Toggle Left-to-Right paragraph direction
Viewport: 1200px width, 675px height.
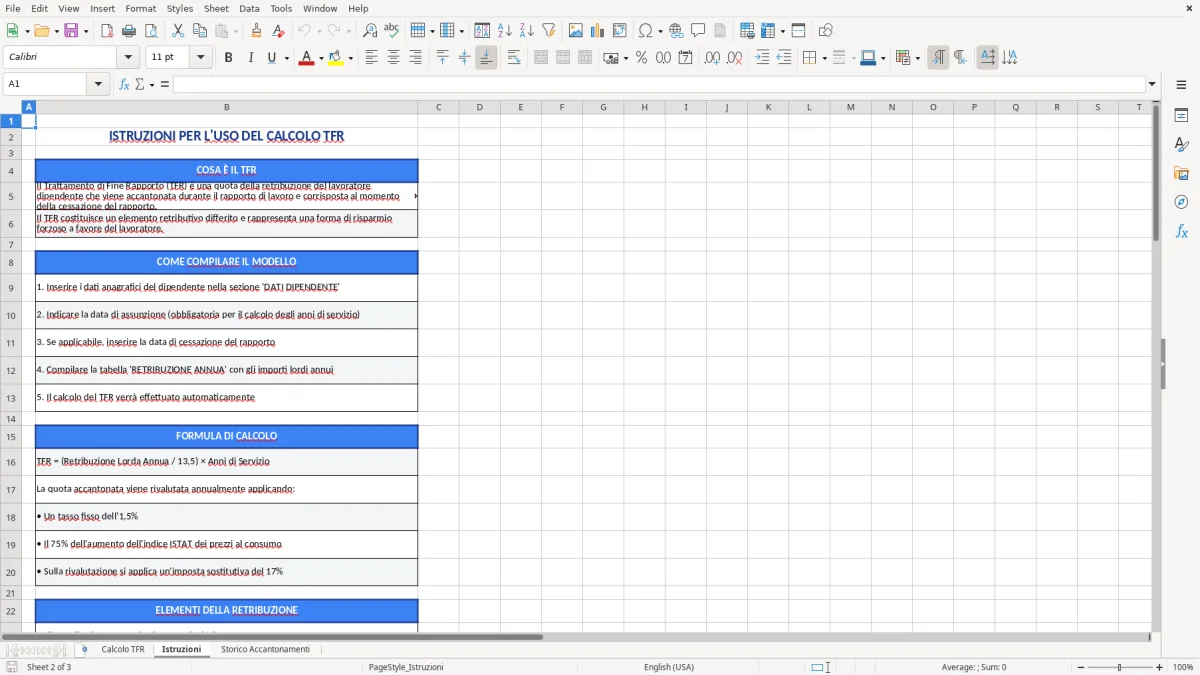coord(938,58)
